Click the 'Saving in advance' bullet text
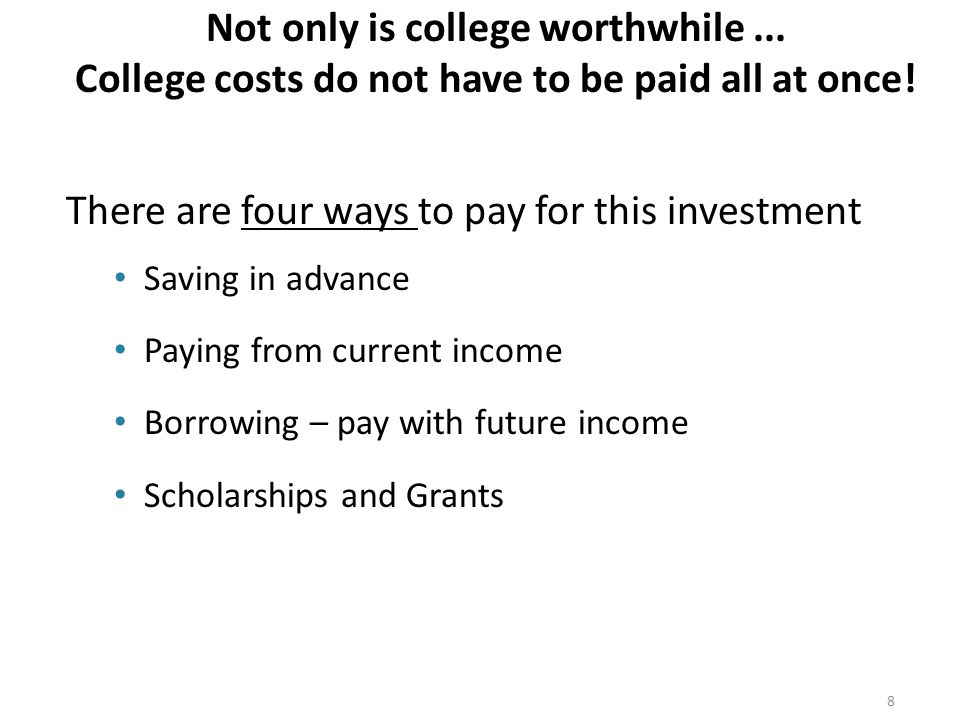The width and height of the screenshot is (960, 720). pos(276,280)
